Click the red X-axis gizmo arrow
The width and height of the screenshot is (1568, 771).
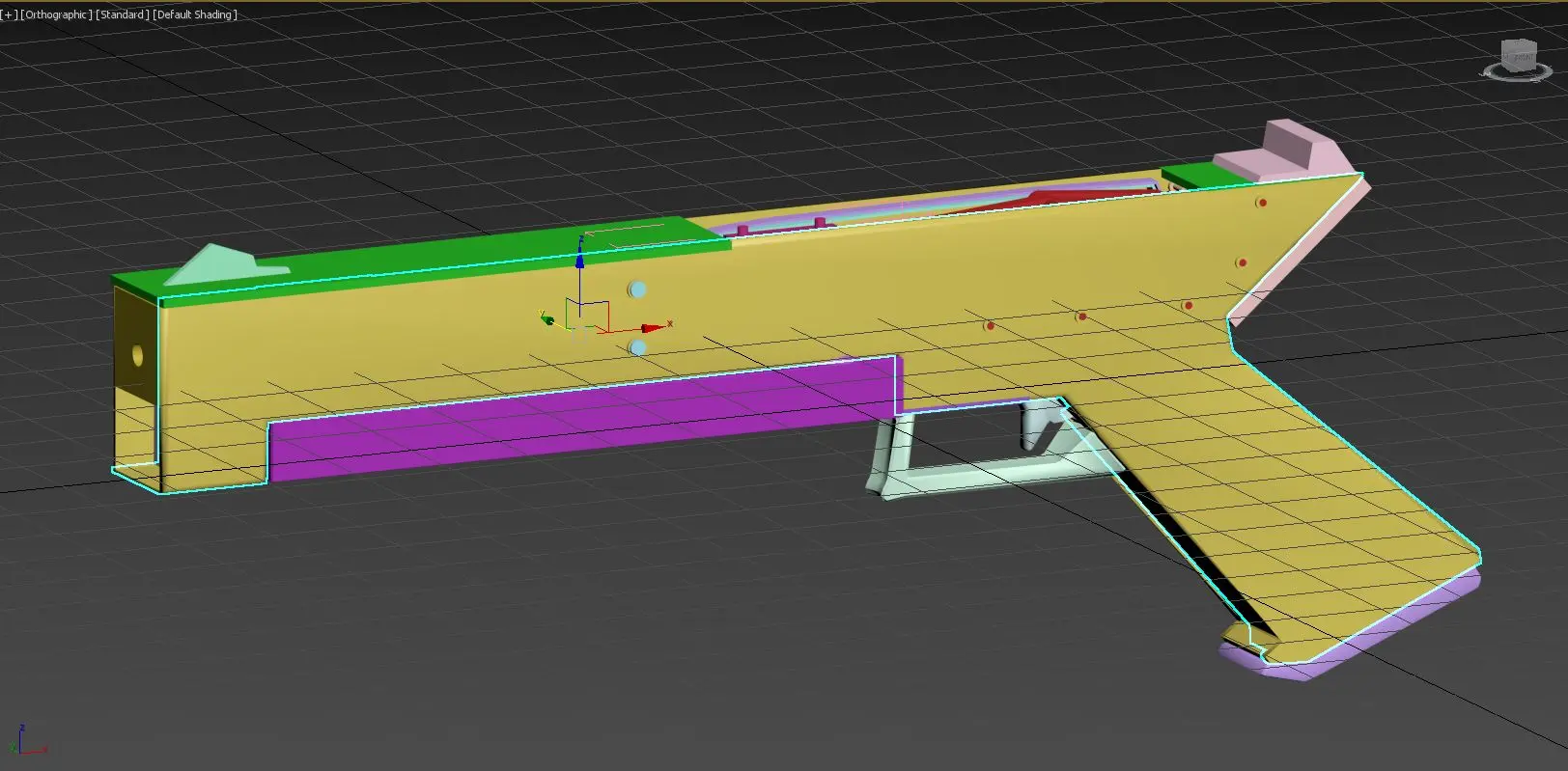click(x=652, y=328)
